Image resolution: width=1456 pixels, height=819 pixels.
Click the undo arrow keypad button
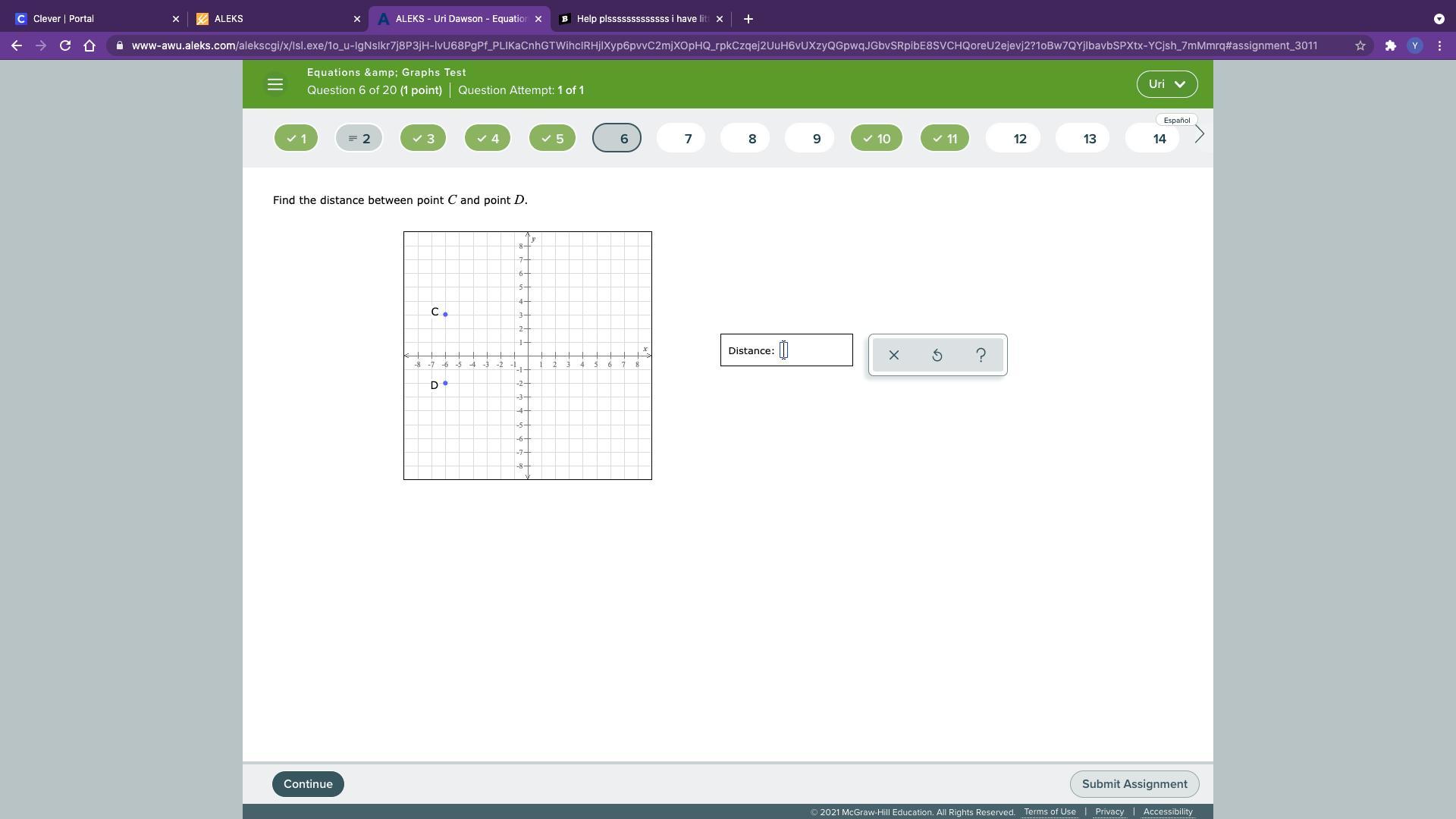937,355
